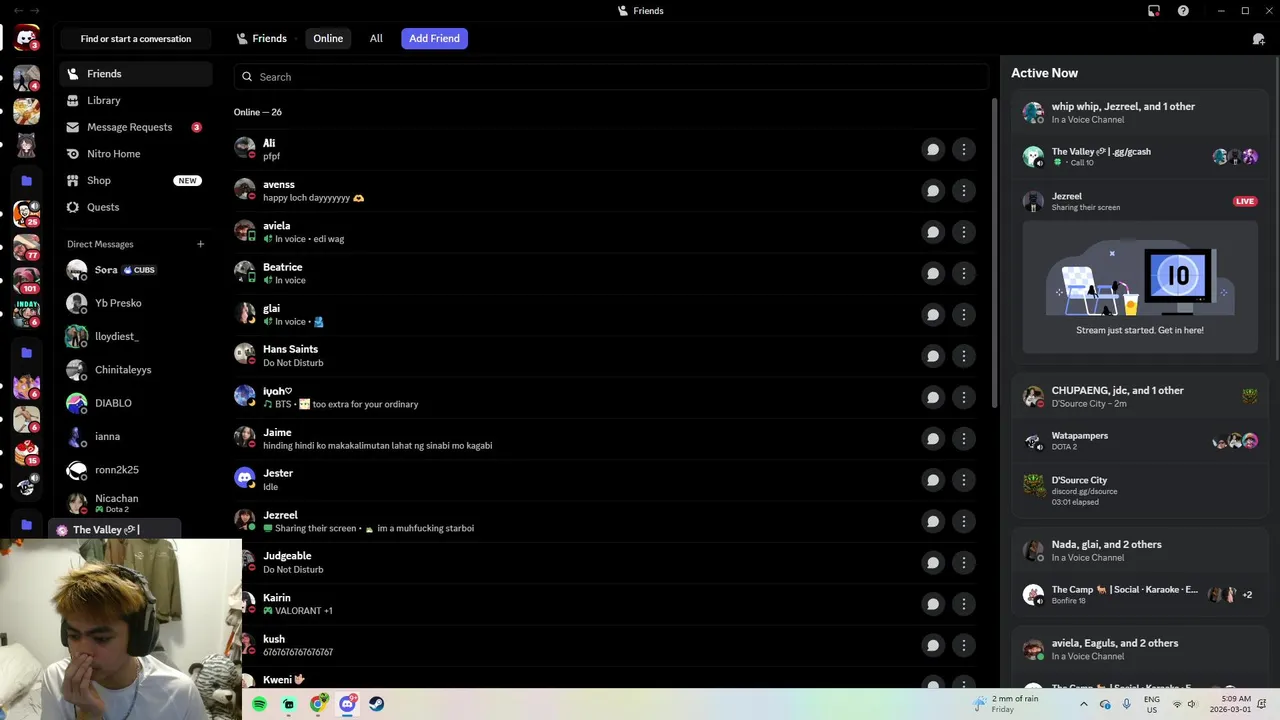Open Watapampers DOTA 2 activity
Screen dimensions: 1280x720
tap(1140, 440)
